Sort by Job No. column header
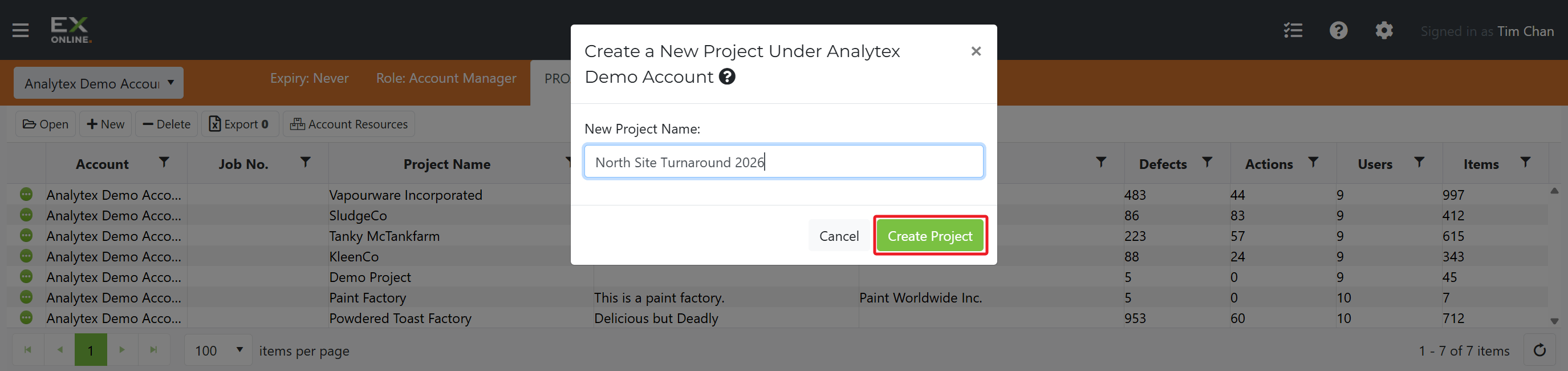The height and width of the screenshot is (371, 1568). [243, 164]
